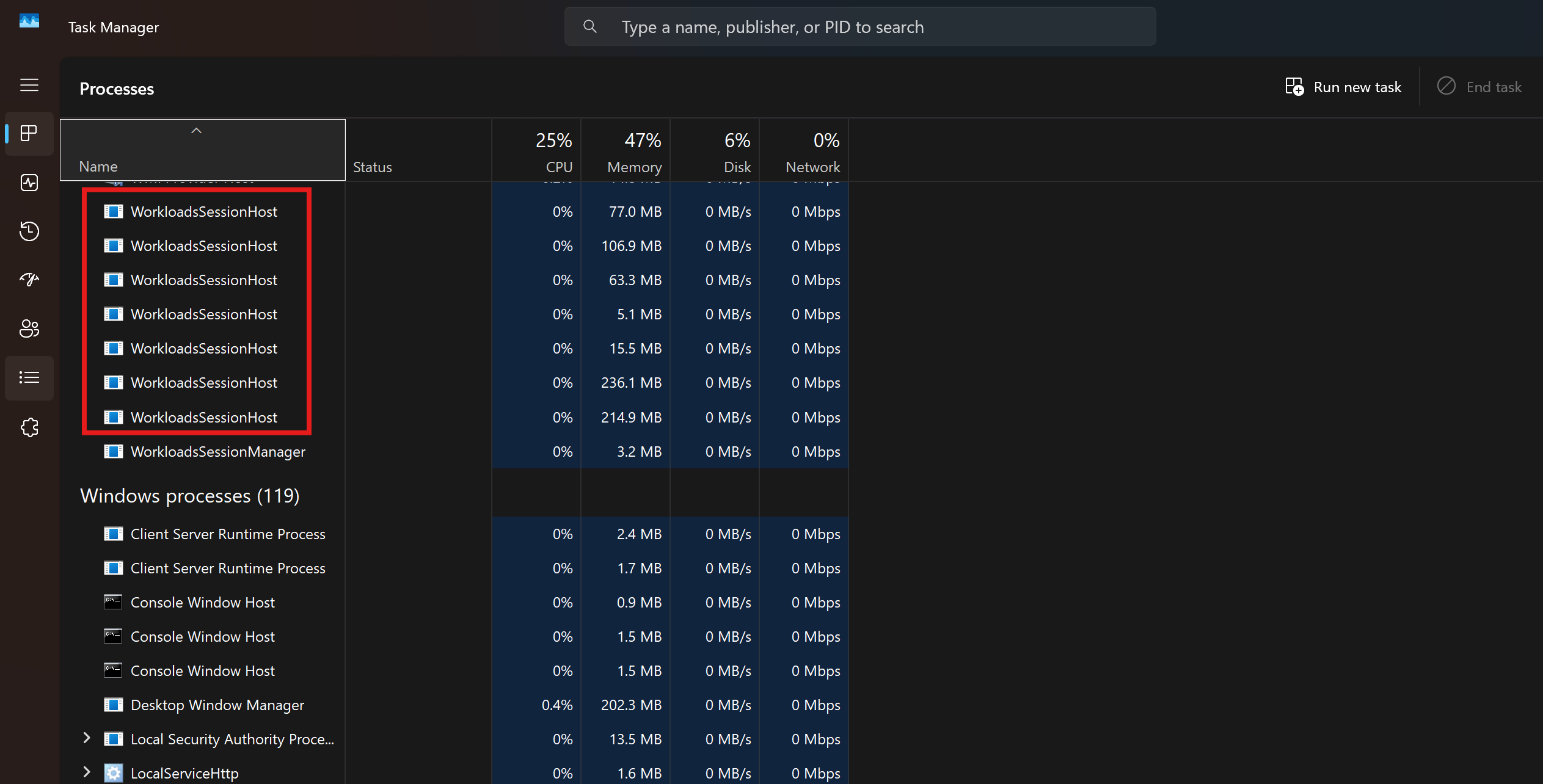Click Run new task button
Screen dimensions: 1543x784
1343,87
